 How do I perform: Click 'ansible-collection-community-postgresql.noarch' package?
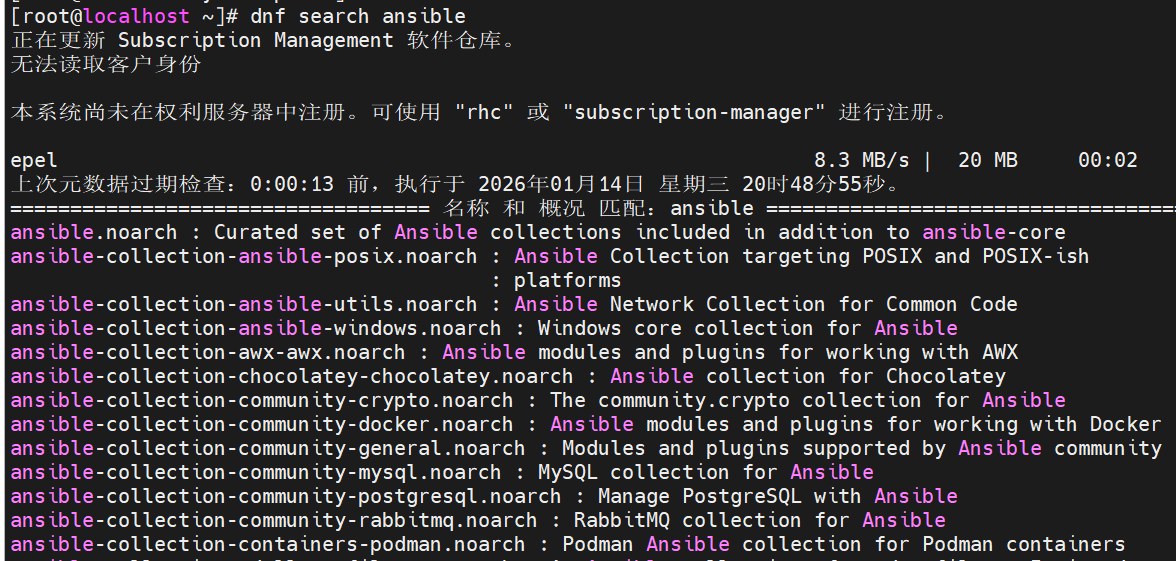[286, 496]
